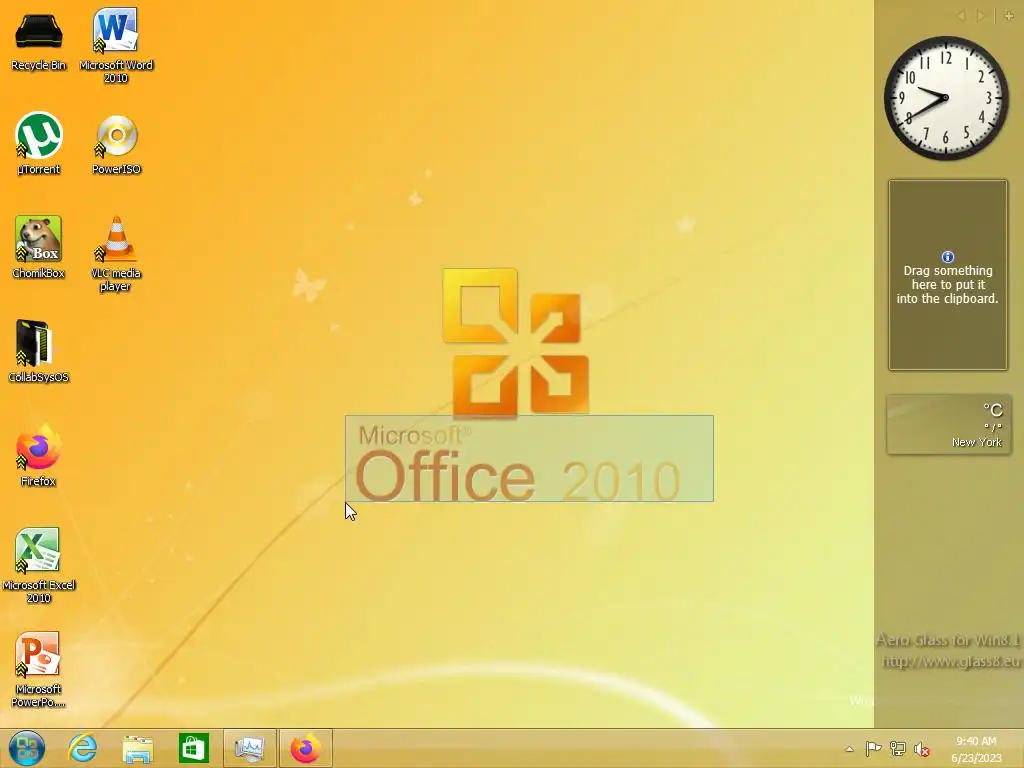This screenshot has height=768, width=1024.
Task: Open the Recycle Bin desktop icon
Action: (39, 39)
